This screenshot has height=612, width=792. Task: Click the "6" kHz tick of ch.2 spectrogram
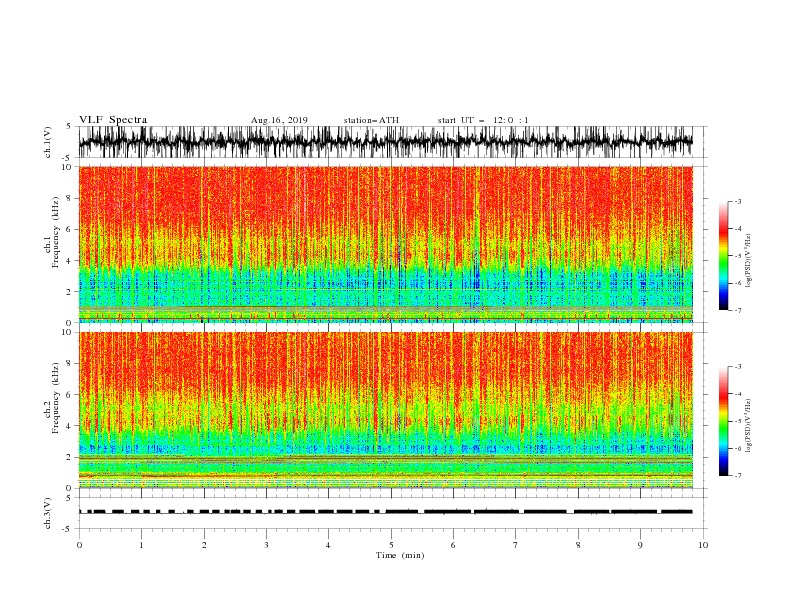pos(70,395)
